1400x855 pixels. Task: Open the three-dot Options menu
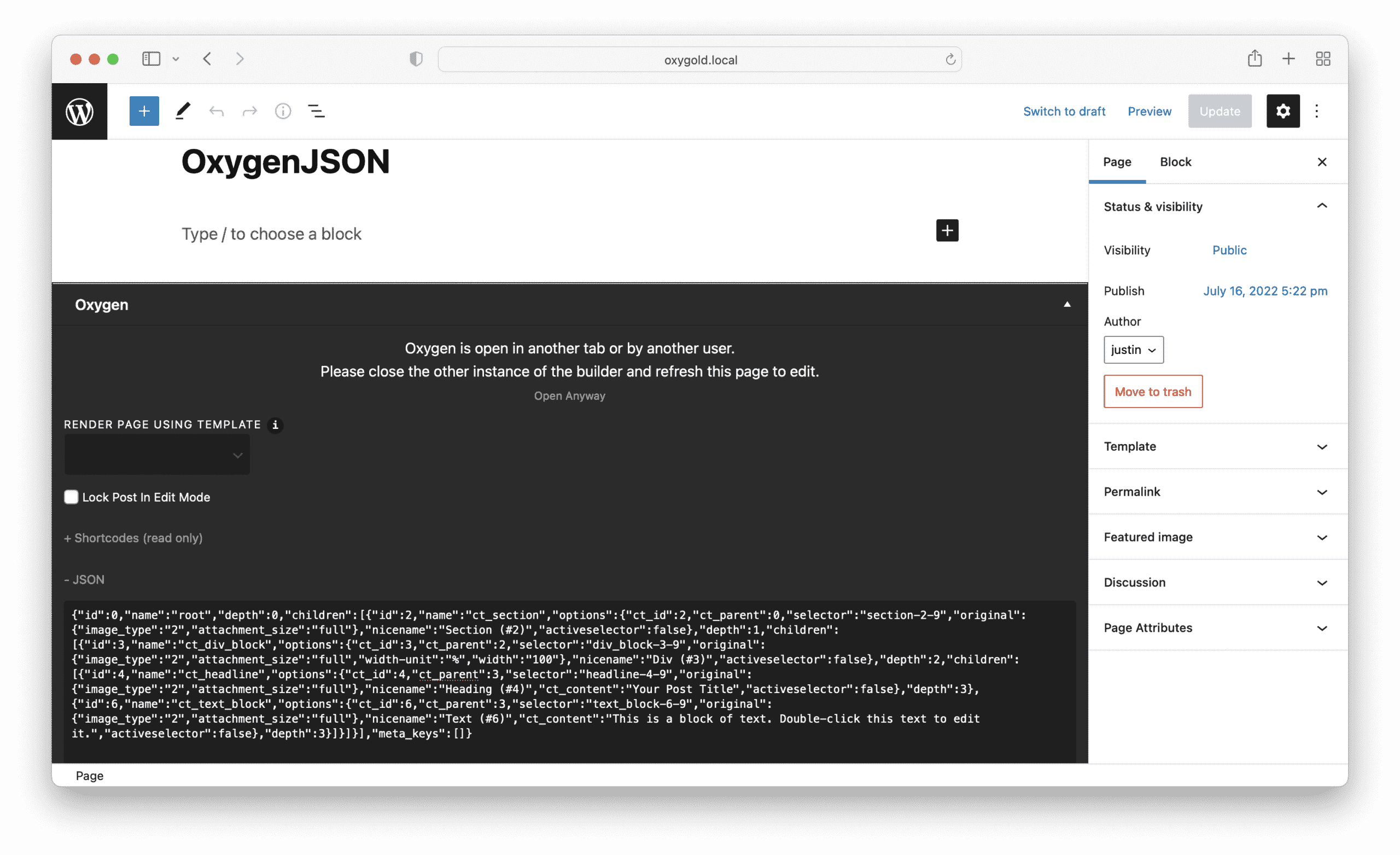tap(1316, 112)
